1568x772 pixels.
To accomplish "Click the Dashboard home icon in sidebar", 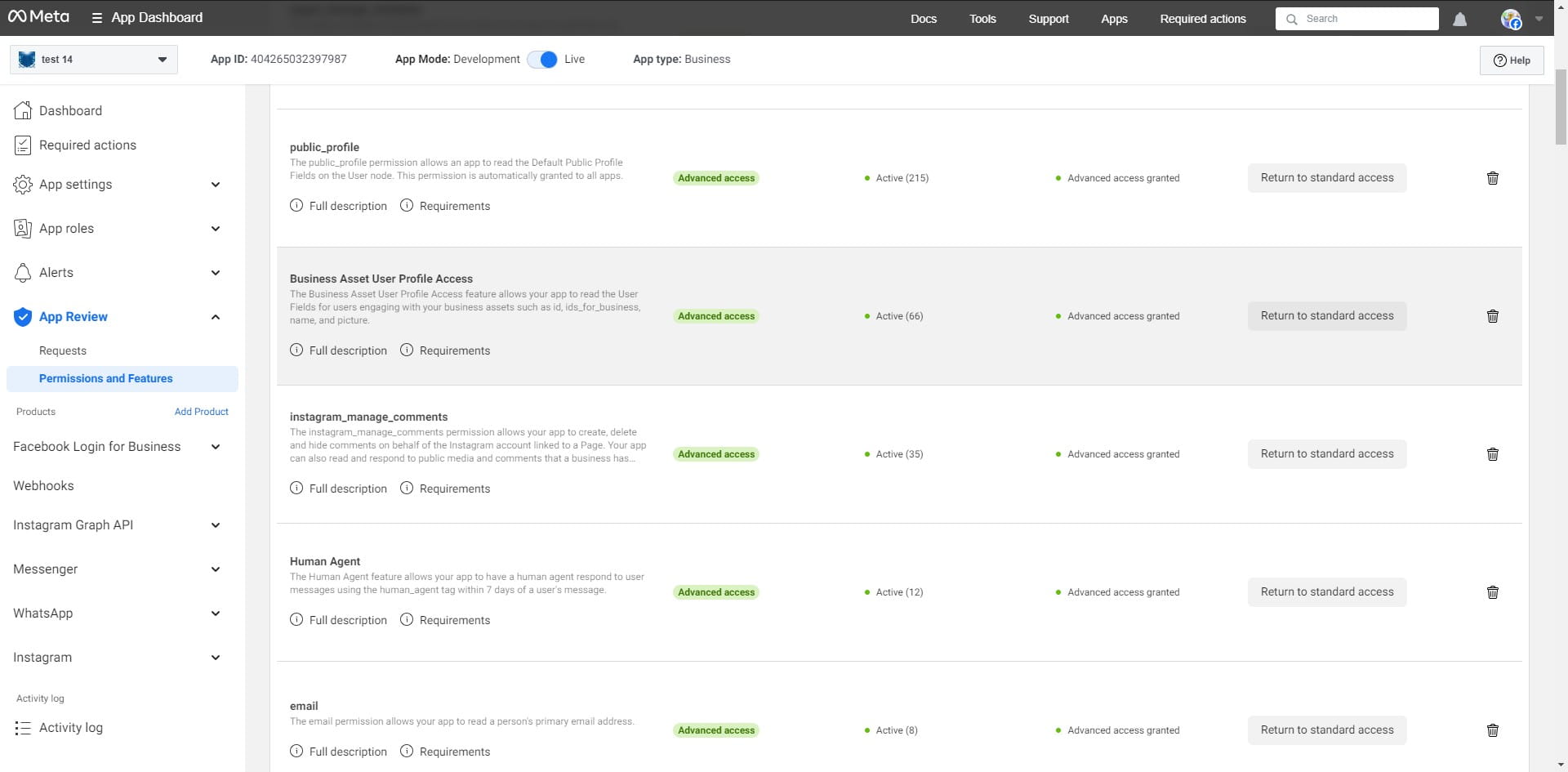I will point(23,110).
